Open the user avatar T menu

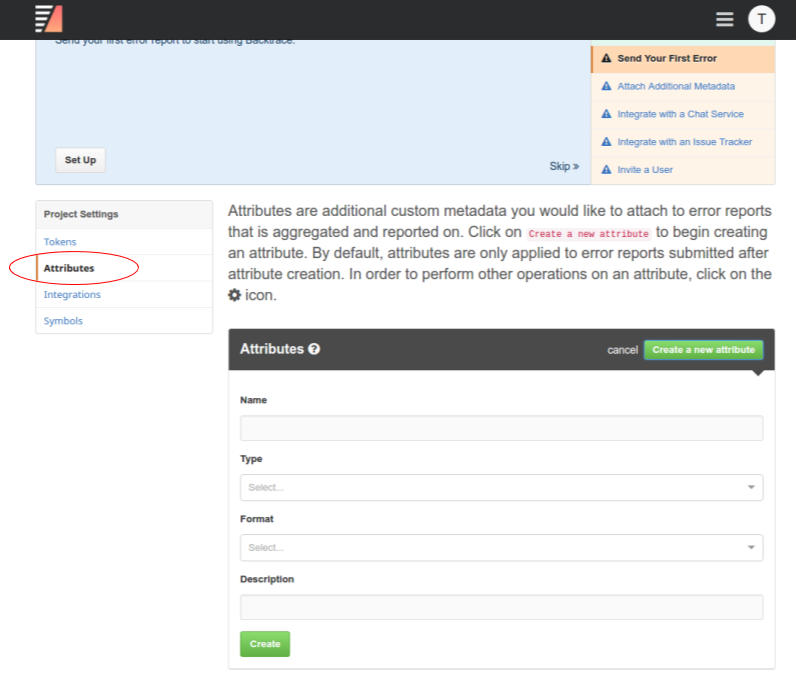[x=762, y=19]
